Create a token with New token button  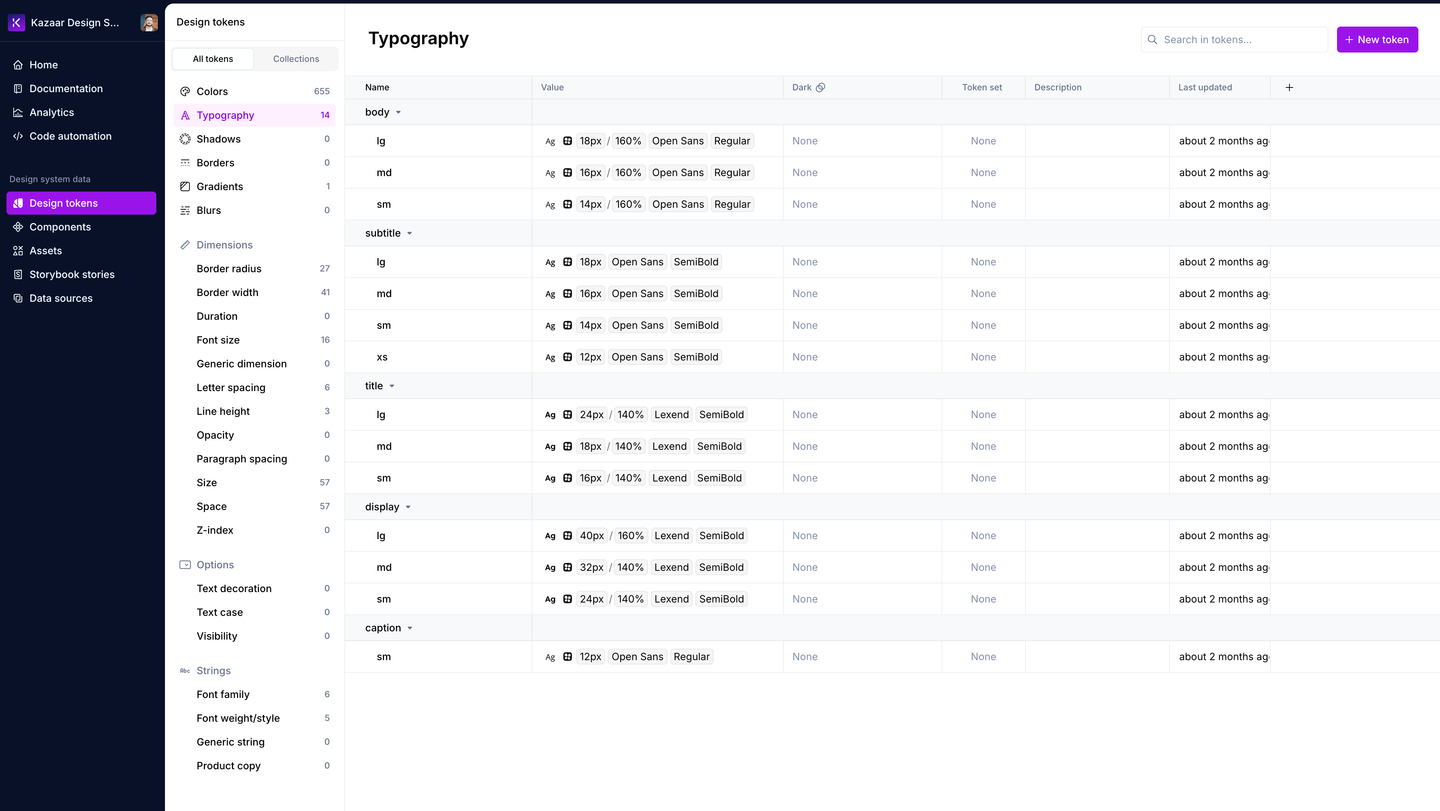coord(1377,40)
